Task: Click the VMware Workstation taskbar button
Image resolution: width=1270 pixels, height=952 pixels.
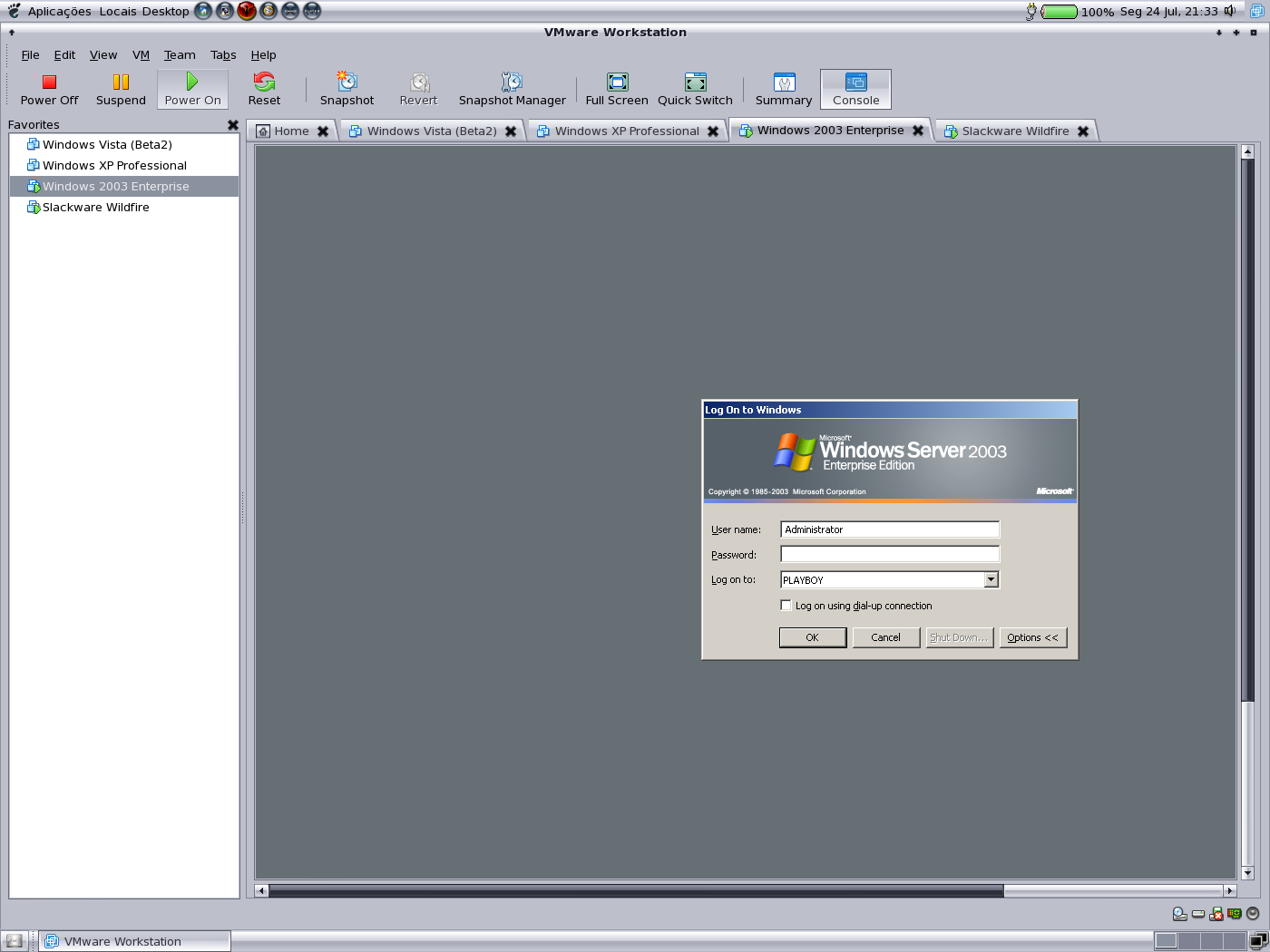Action: coord(134,941)
